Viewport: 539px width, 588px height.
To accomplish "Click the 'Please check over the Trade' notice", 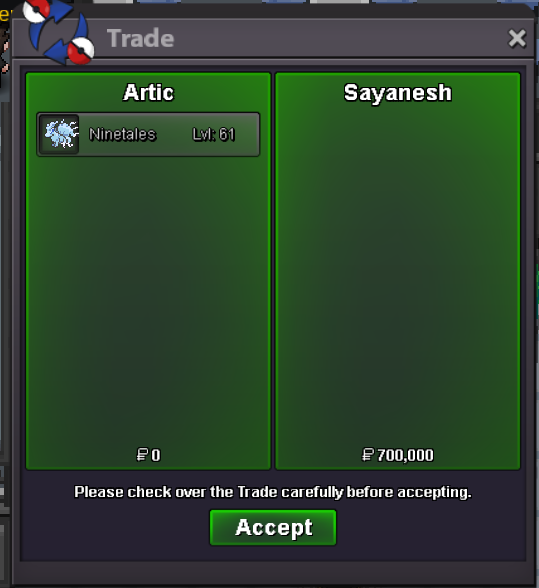I will (x=273, y=492).
